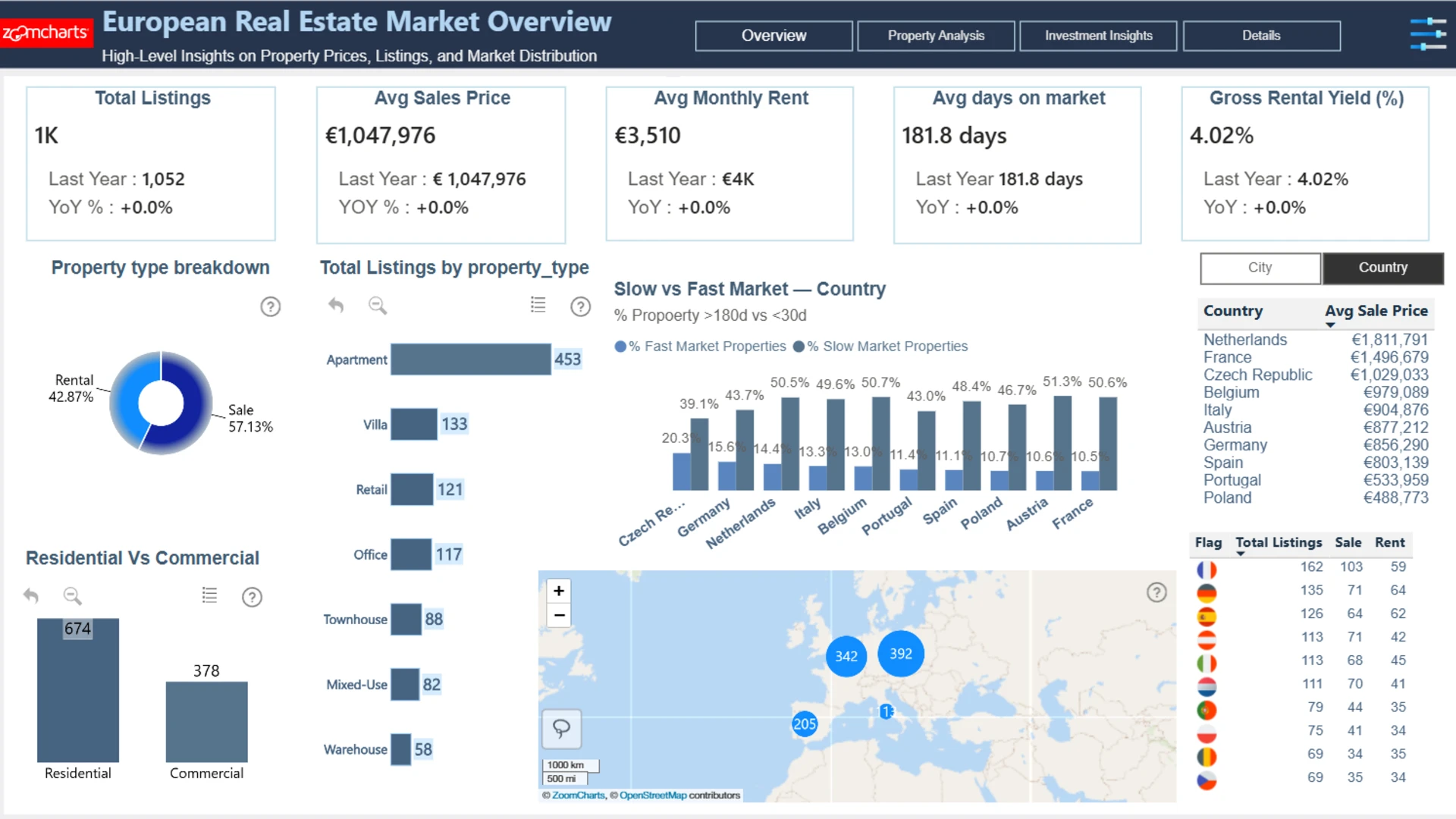The height and width of the screenshot is (819, 1456).
Task: Open legend list icon on Total Listings by property_type
Action: [538, 305]
